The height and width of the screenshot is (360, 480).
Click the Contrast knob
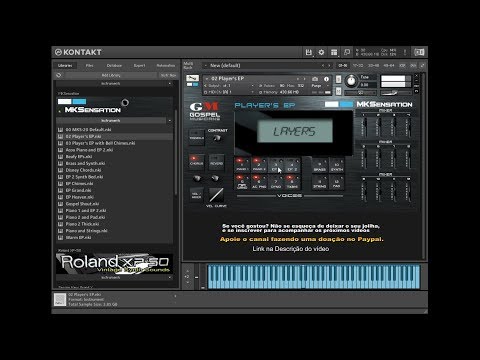tap(217, 138)
